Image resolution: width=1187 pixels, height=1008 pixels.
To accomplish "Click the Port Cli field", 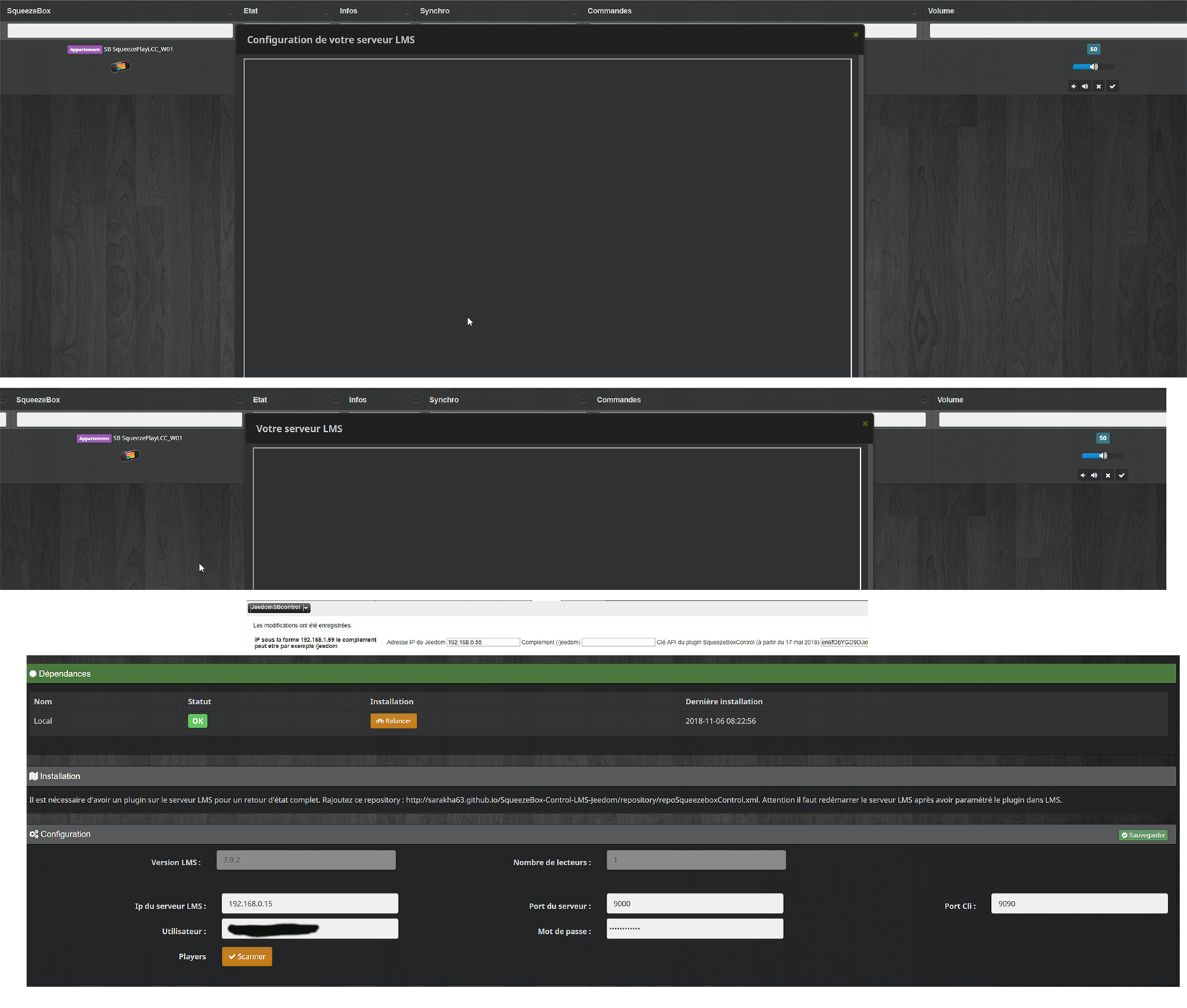I will pyautogui.click(x=1079, y=904).
